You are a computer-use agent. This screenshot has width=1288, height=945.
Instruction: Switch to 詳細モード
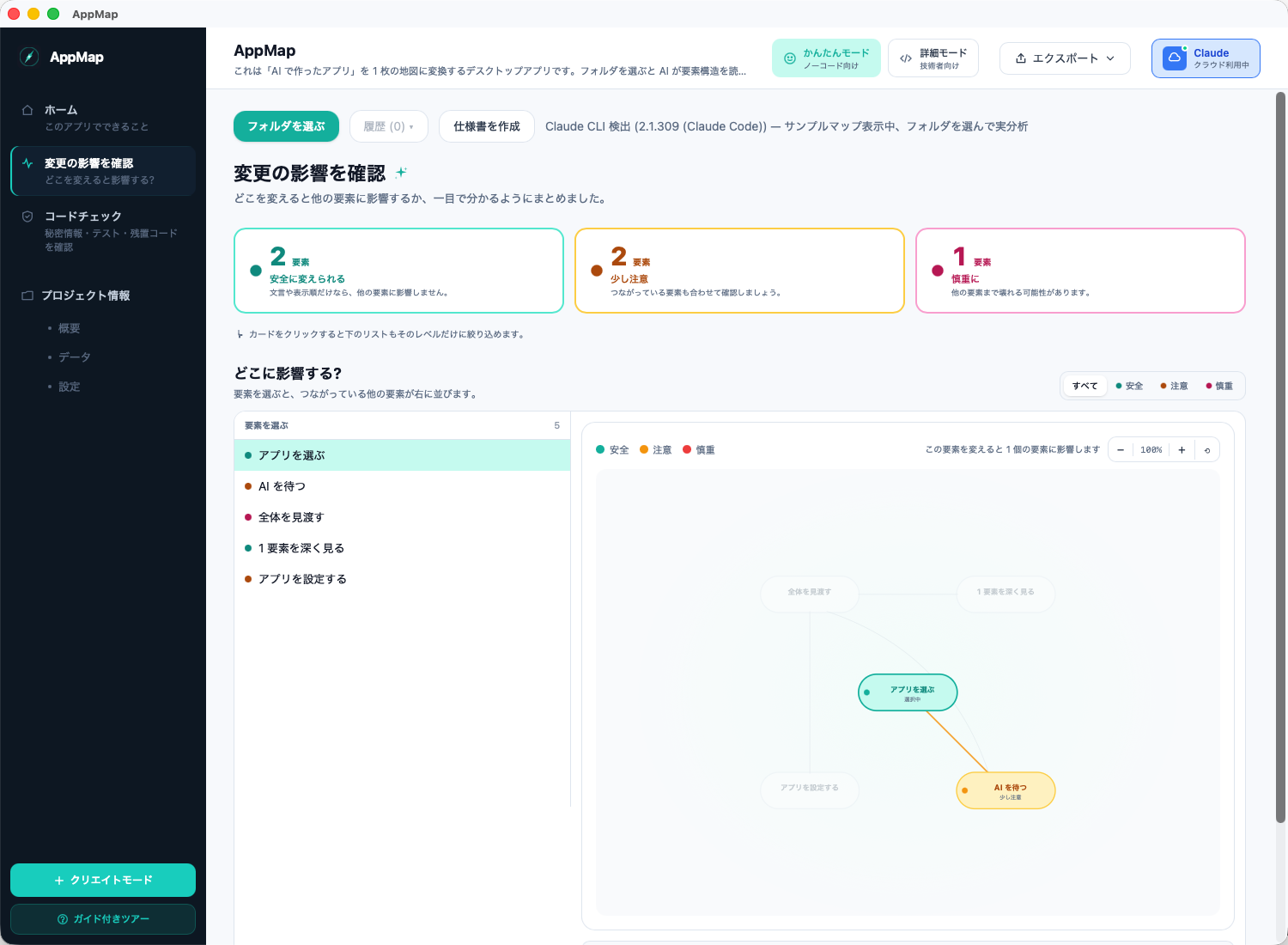click(x=933, y=58)
